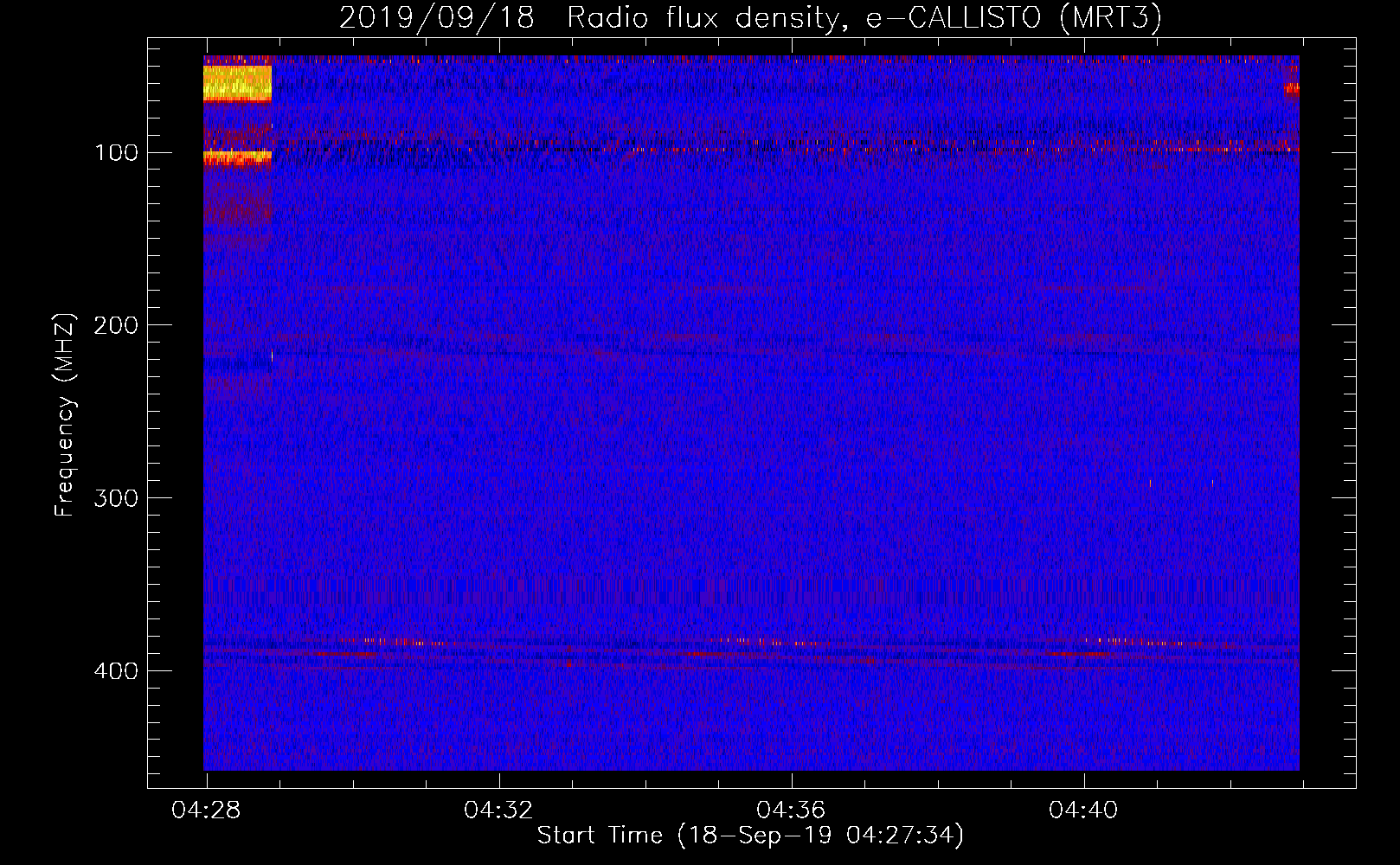Click the '04:40' time tick label
The width and height of the screenshot is (1400, 865).
(x=1084, y=811)
